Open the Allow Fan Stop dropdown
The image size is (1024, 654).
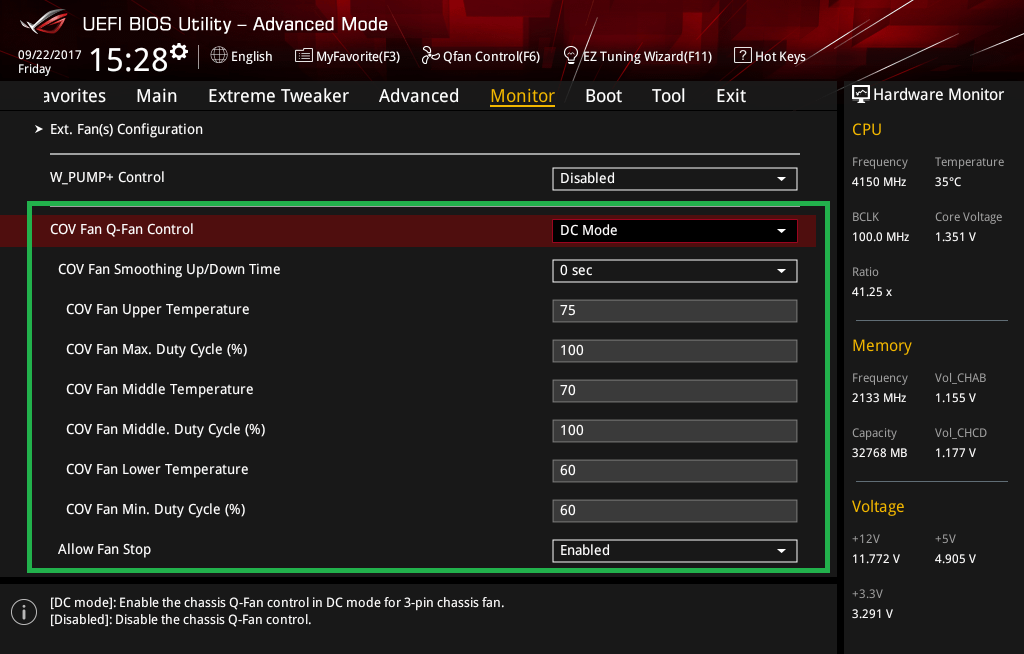675,551
